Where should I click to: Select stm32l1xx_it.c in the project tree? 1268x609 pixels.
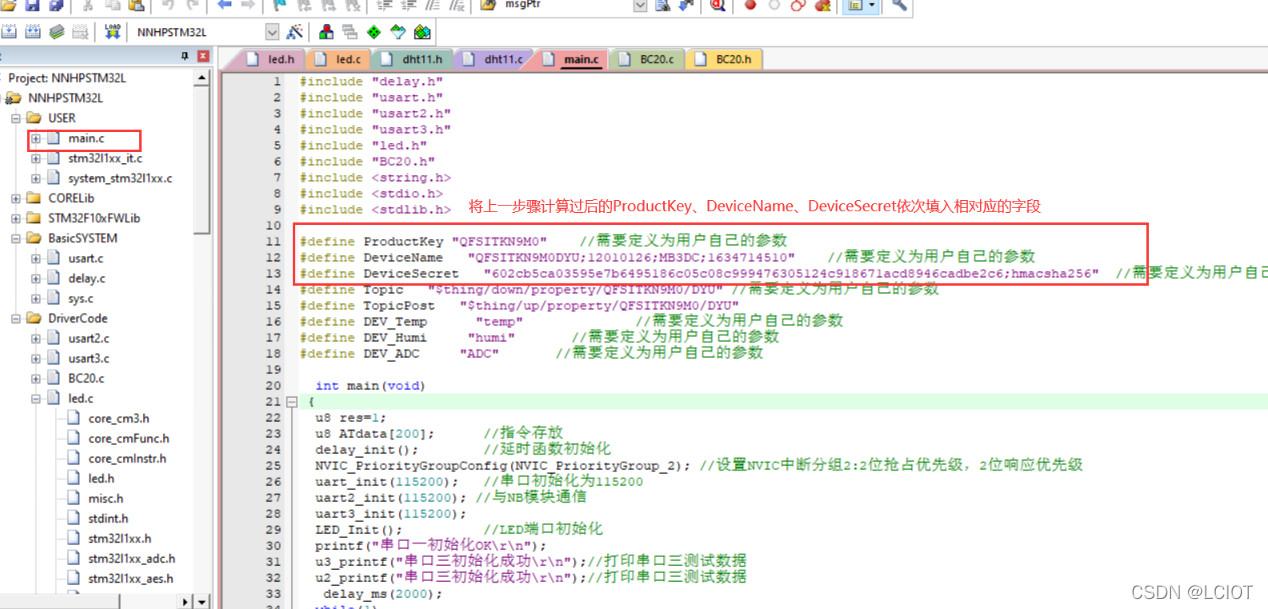tap(105, 158)
